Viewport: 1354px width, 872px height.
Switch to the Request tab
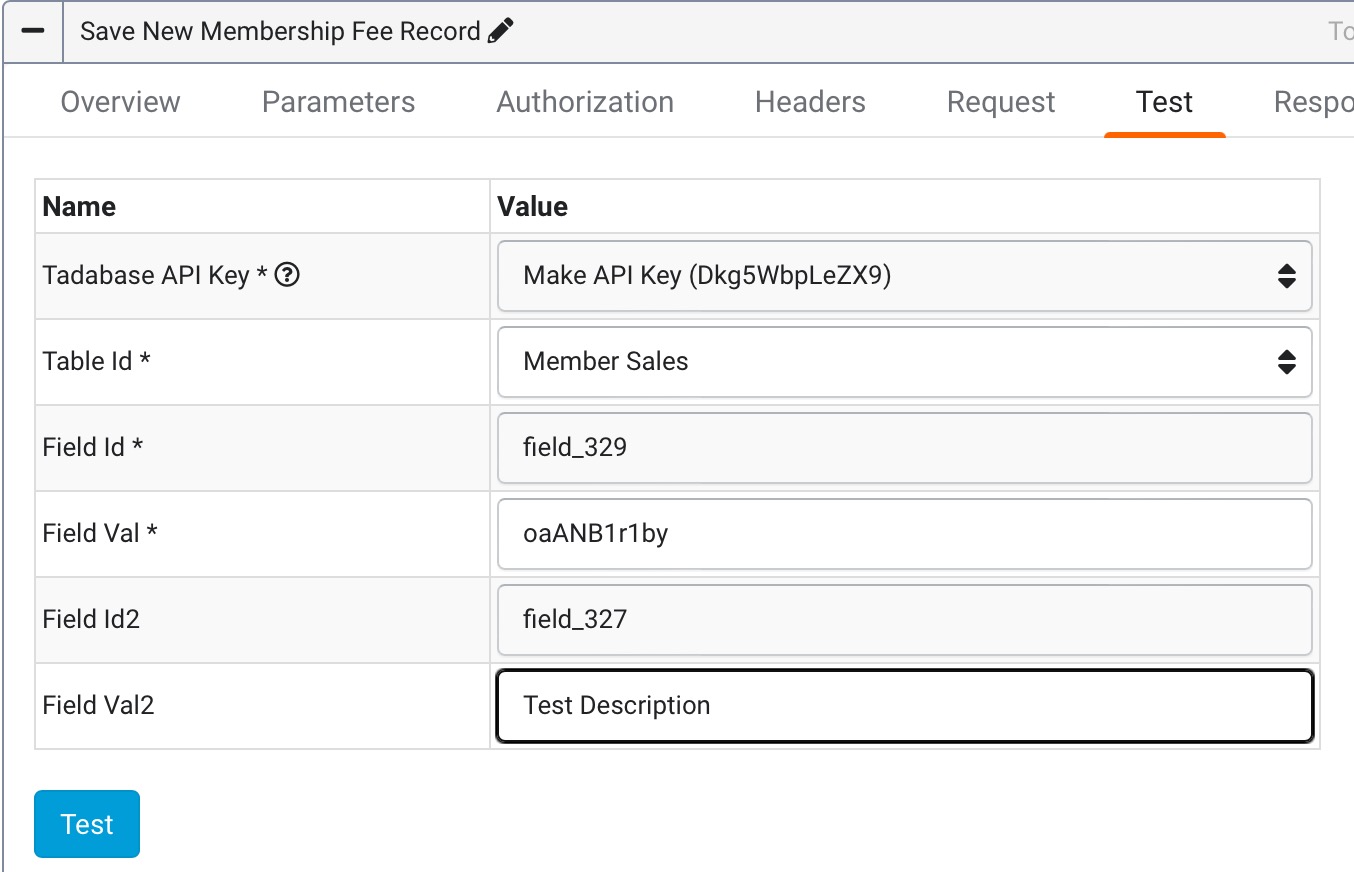click(x=1000, y=101)
